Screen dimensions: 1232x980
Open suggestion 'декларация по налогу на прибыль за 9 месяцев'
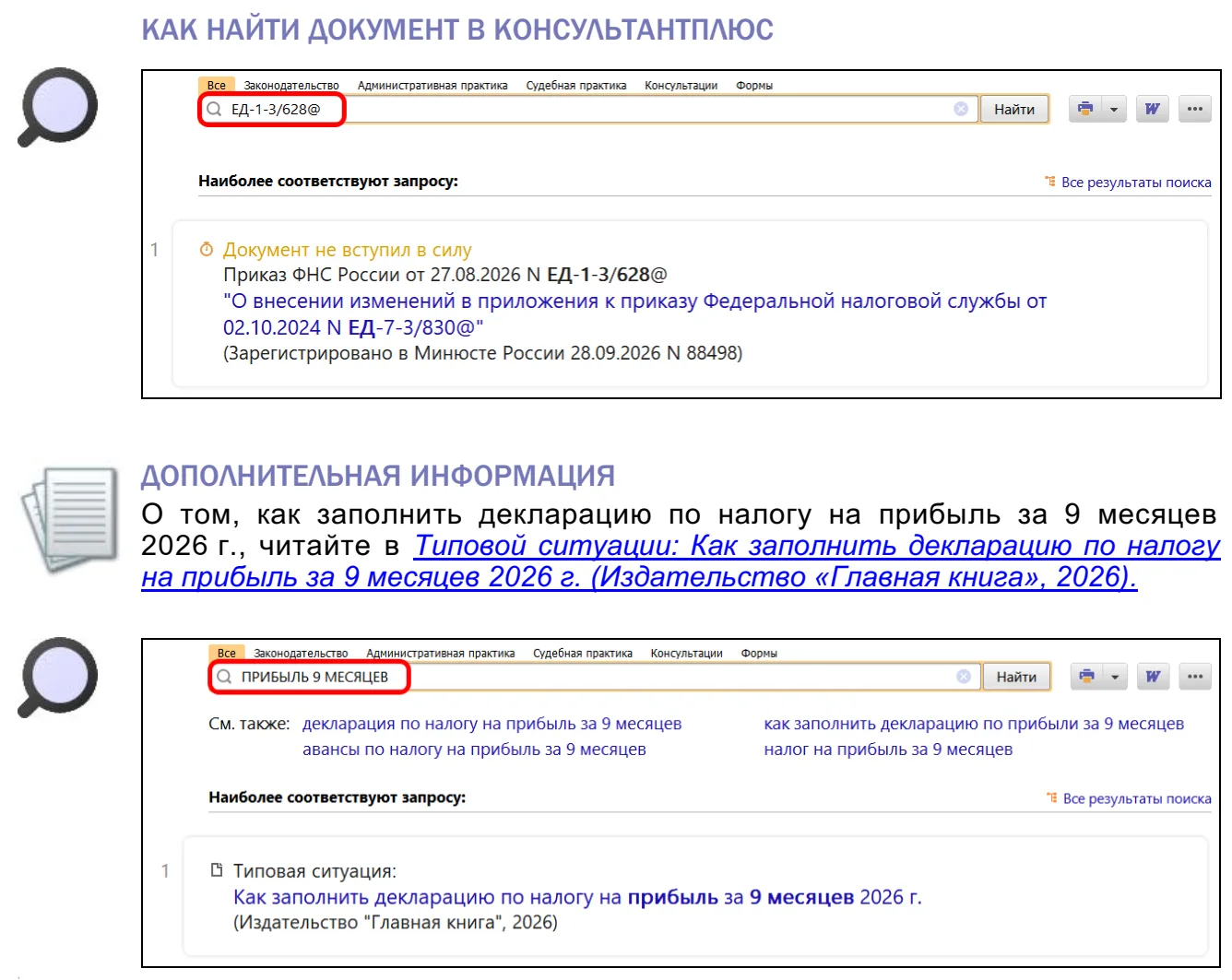pyautogui.click(x=492, y=724)
